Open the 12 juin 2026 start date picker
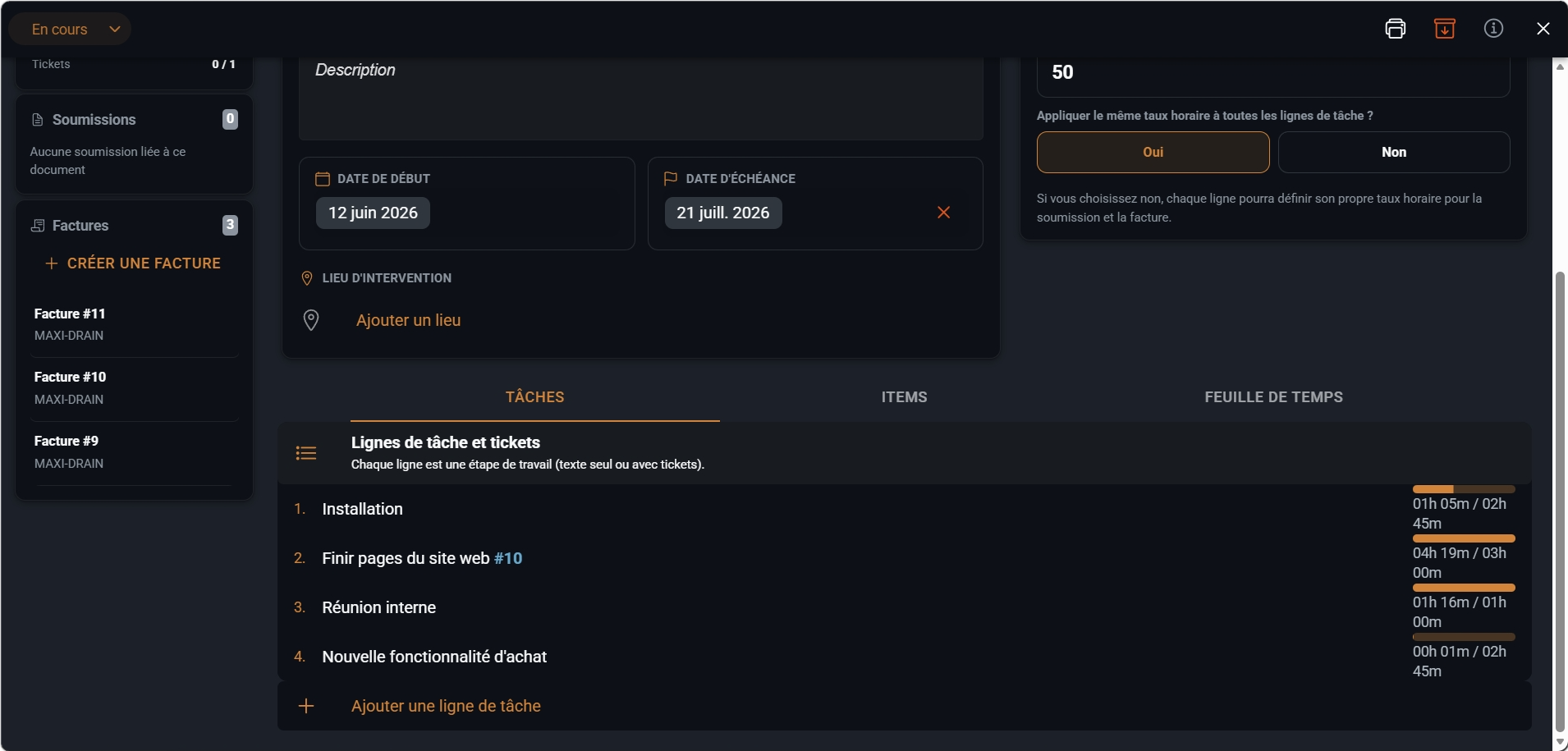Viewport: 1568px width, 751px height. [373, 213]
